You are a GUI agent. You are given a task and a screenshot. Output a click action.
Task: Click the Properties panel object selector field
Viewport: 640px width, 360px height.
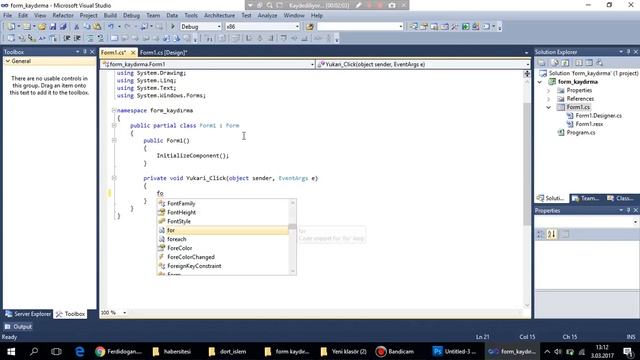tap(587, 222)
